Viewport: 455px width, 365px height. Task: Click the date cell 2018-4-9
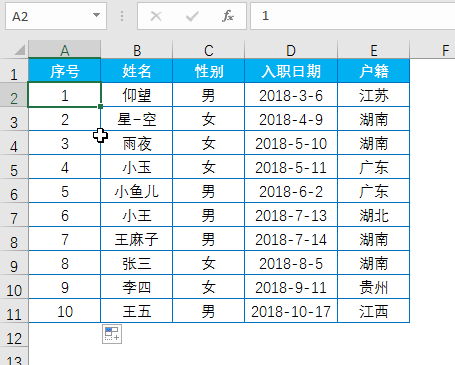pyautogui.click(x=291, y=119)
